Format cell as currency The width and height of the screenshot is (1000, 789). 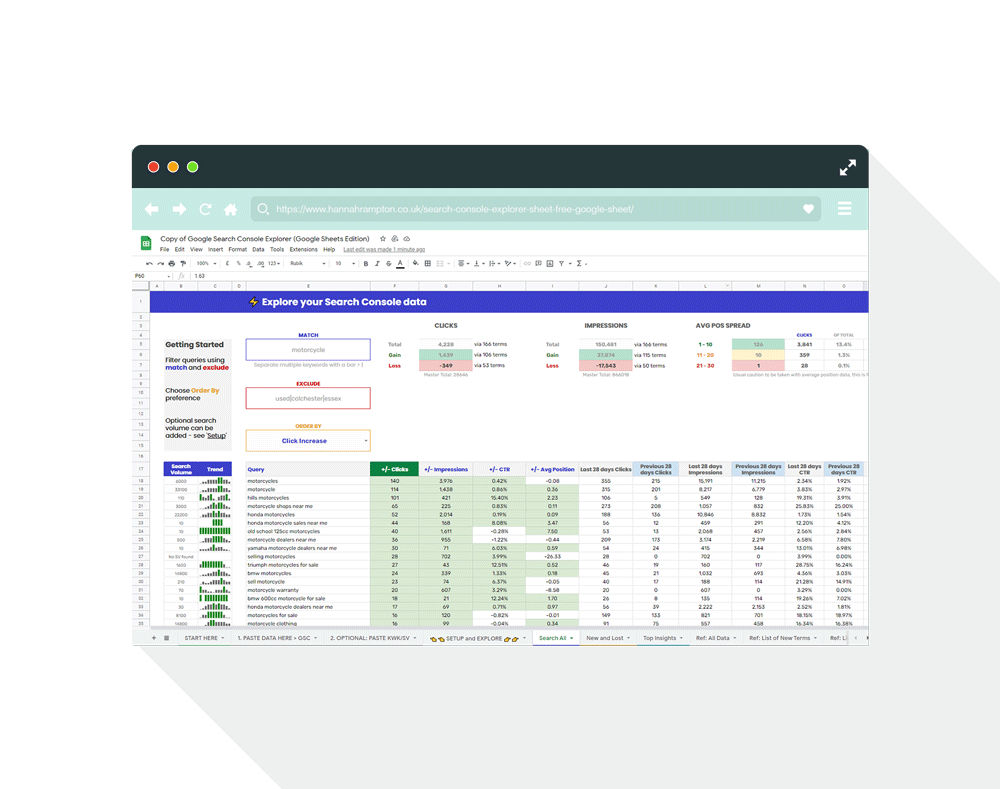(x=227, y=263)
